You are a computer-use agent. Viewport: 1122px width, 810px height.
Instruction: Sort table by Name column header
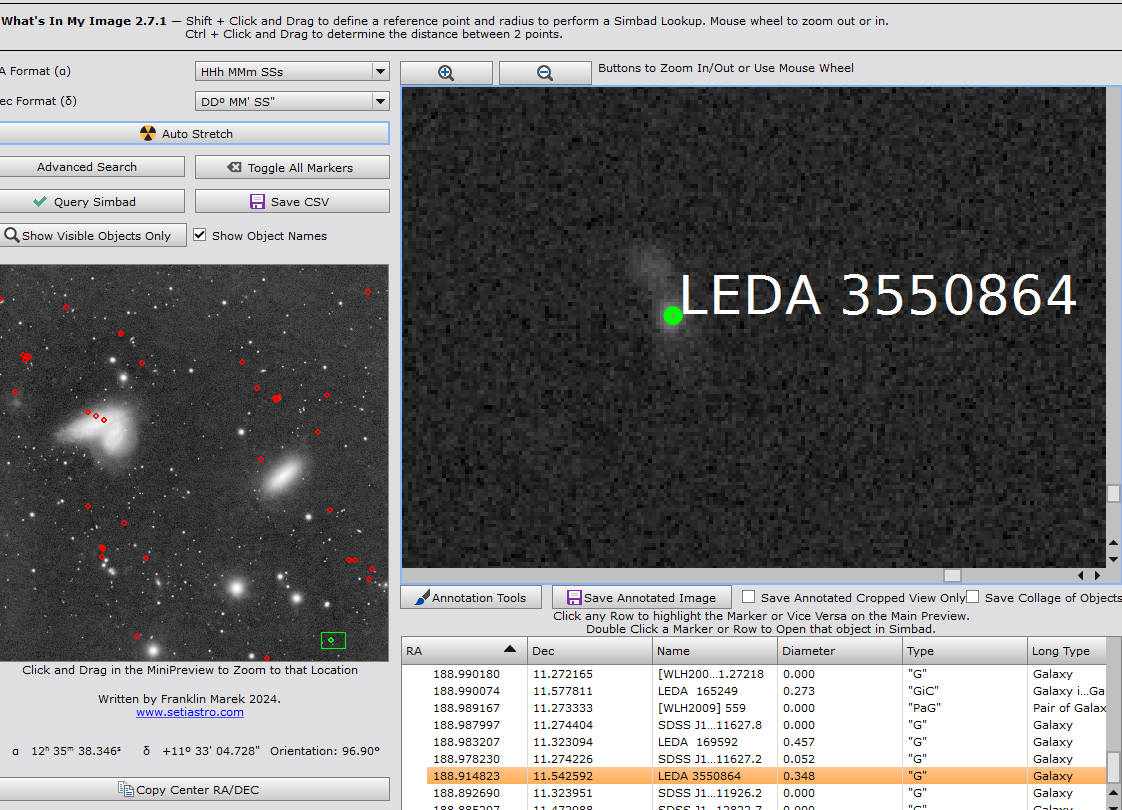click(x=715, y=650)
